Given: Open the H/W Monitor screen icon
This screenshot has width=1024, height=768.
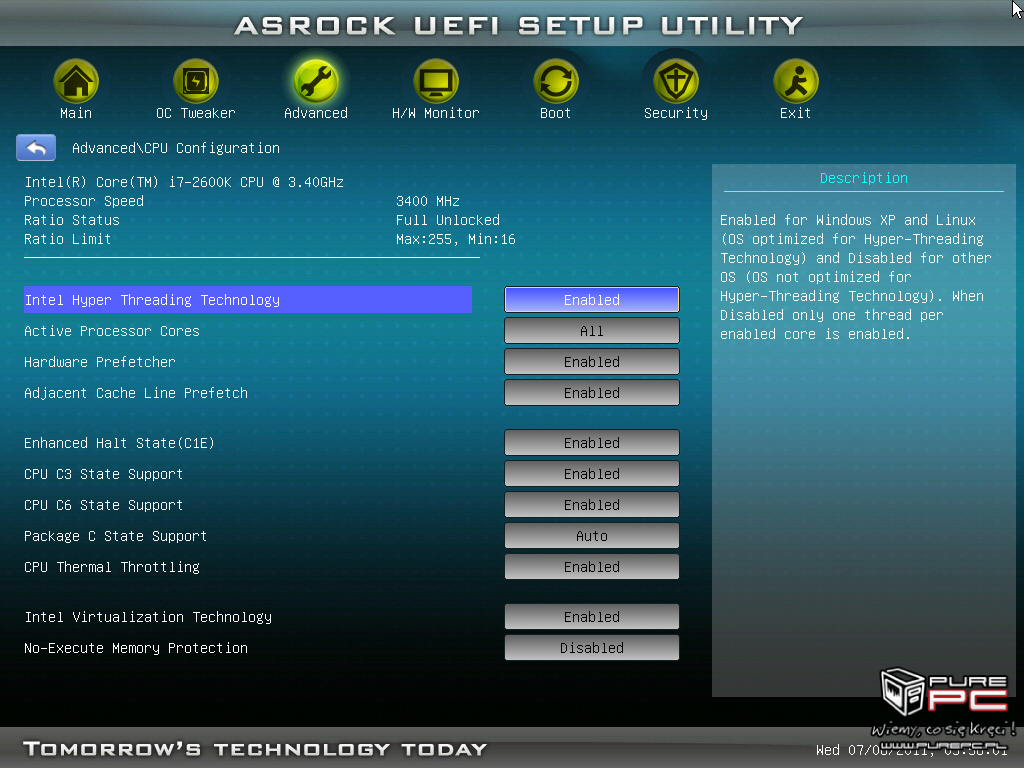Looking at the screenshot, I should click(x=436, y=81).
